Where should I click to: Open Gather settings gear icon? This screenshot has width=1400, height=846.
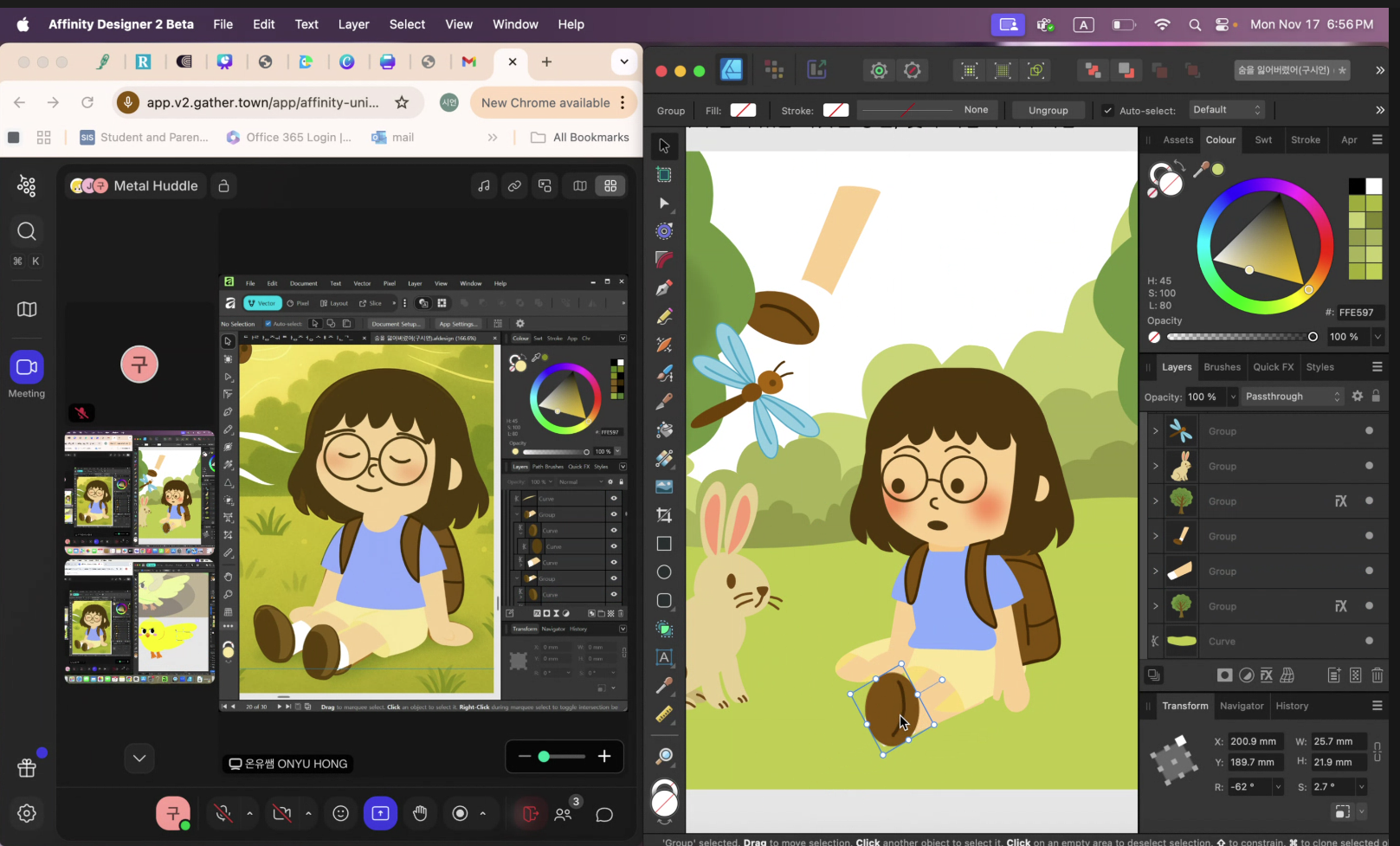[27, 813]
